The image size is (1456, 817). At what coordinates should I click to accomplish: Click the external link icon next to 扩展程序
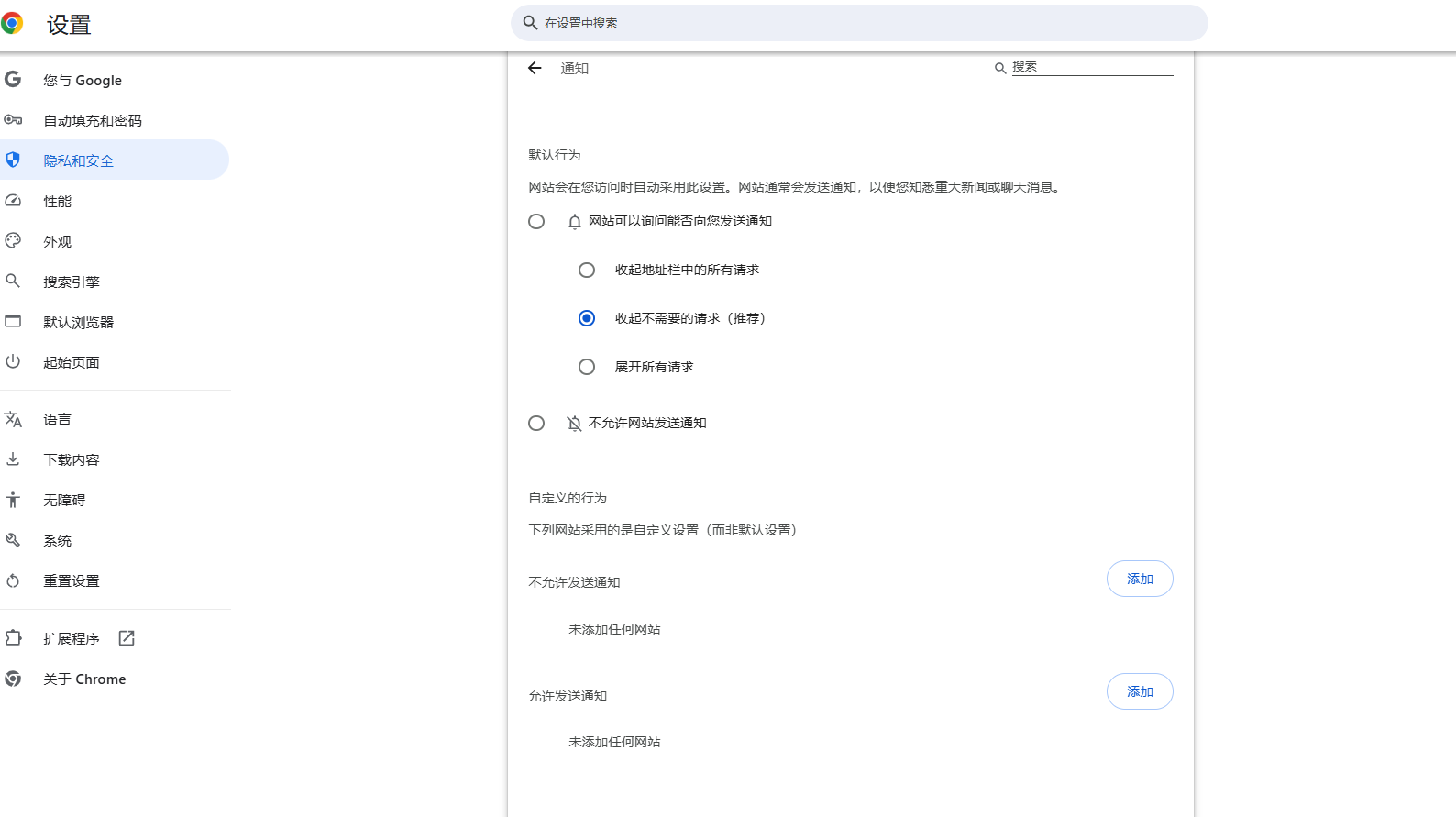pos(127,638)
